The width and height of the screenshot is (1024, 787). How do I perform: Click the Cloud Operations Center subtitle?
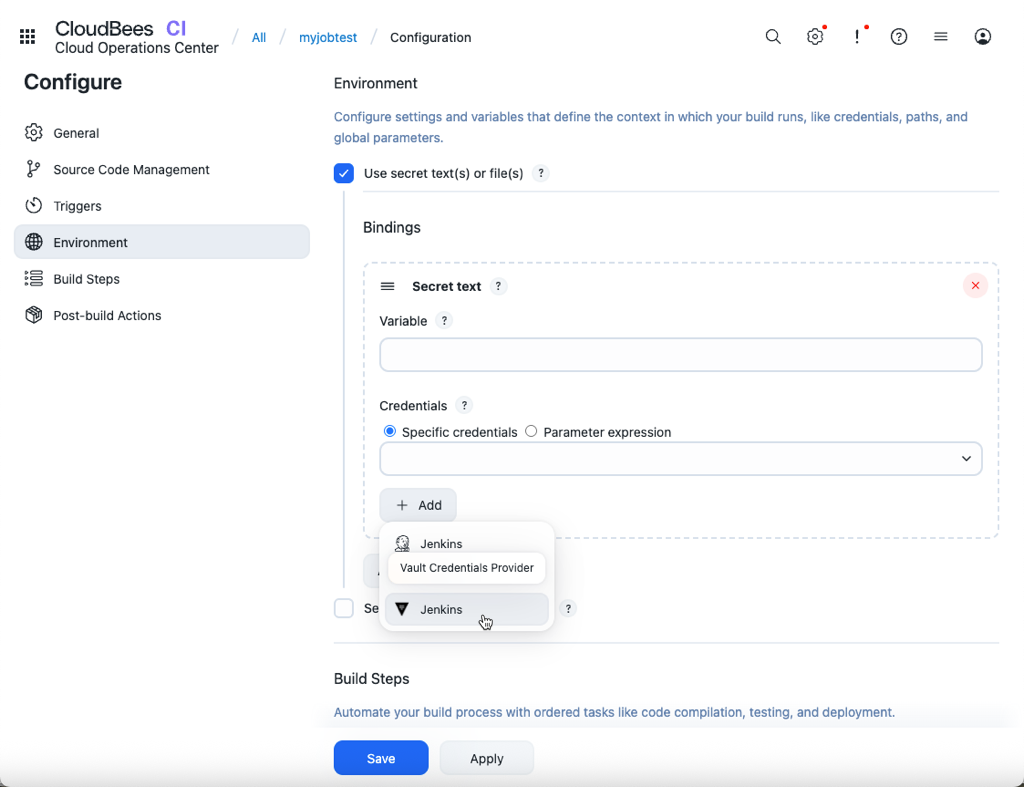(136, 48)
